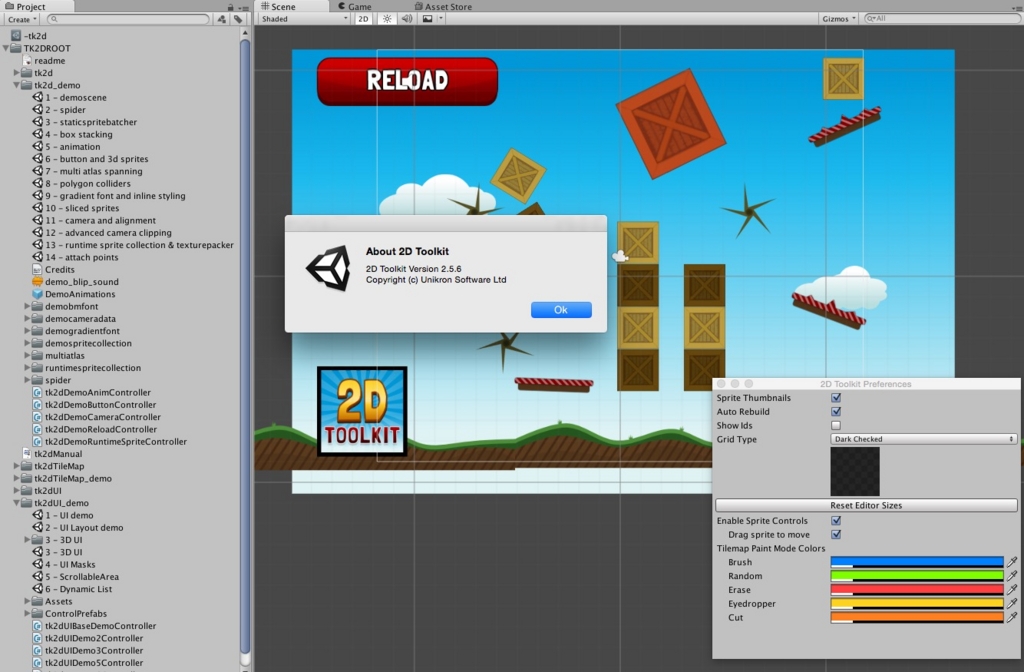
Task: Toggle Drag sprite to move checkbox
Action: click(836, 534)
